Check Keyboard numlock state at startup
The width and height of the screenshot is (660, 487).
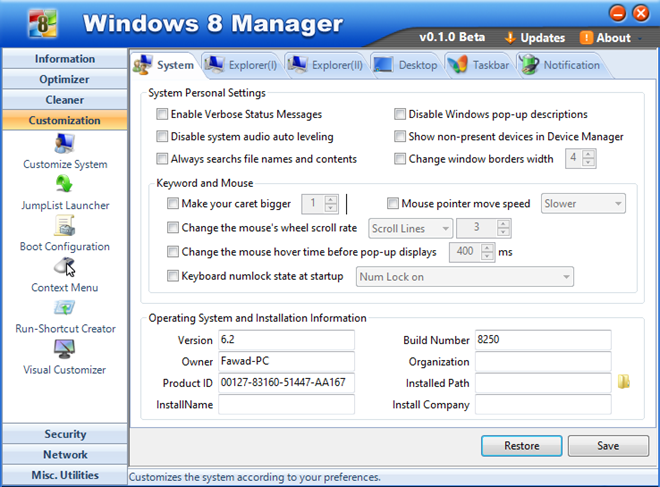tap(173, 276)
